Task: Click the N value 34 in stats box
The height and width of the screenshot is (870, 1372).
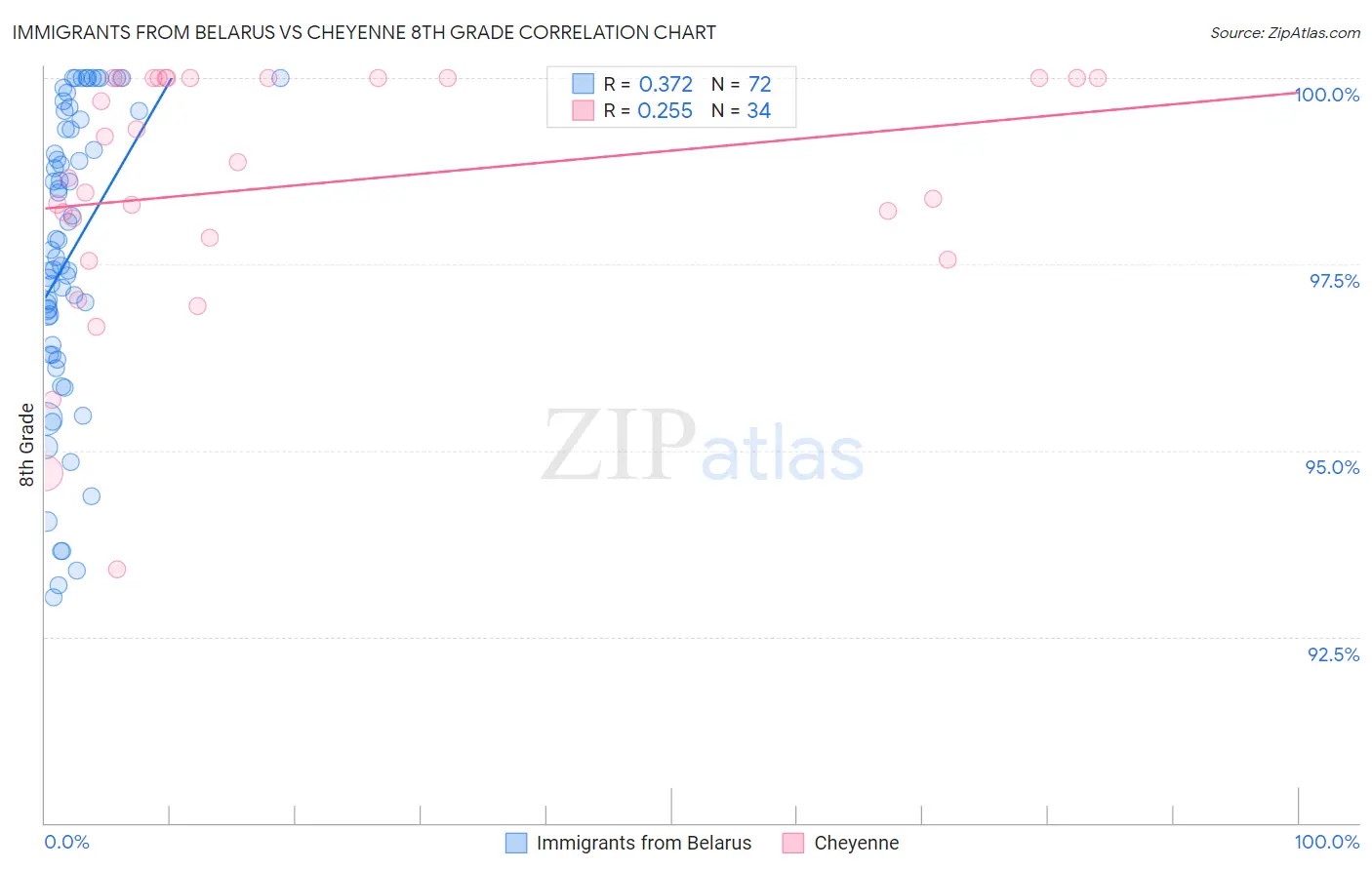Action: [759, 110]
